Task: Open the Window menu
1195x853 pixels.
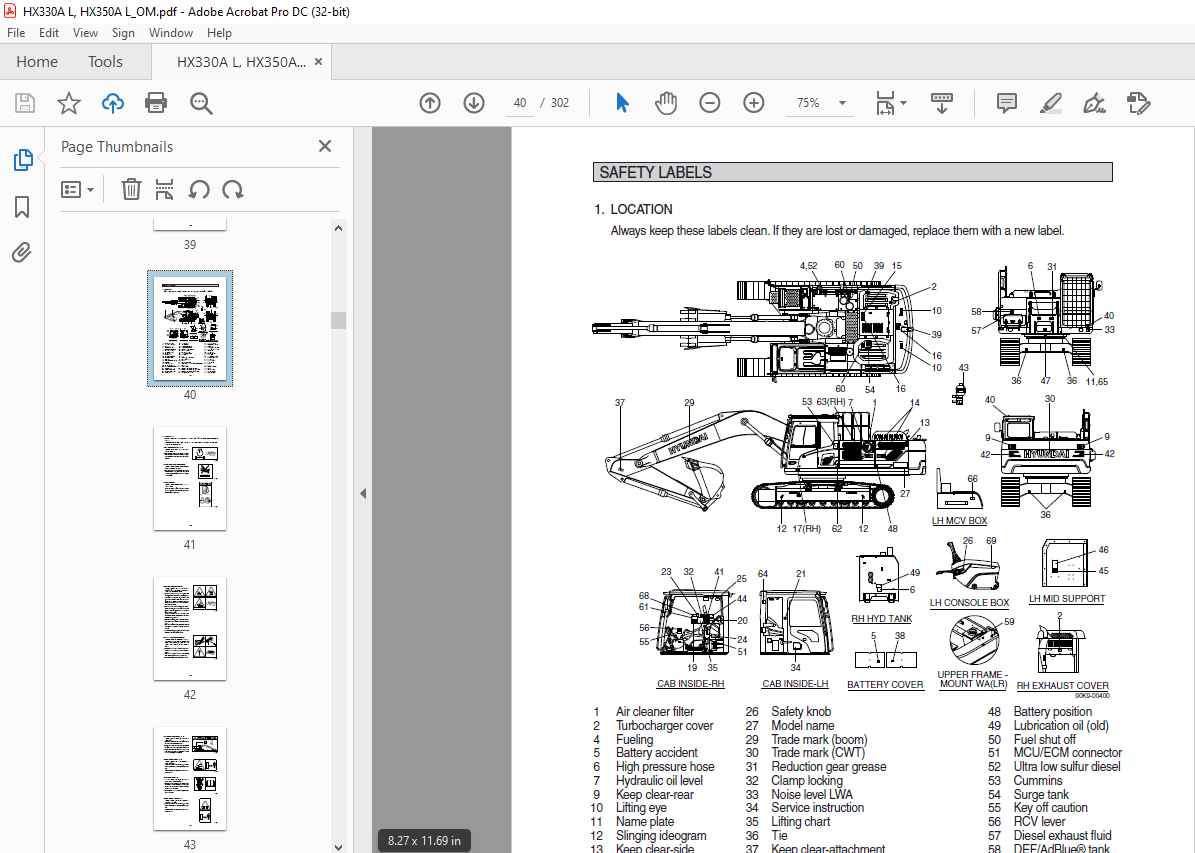Action: pyautogui.click(x=171, y=33)
